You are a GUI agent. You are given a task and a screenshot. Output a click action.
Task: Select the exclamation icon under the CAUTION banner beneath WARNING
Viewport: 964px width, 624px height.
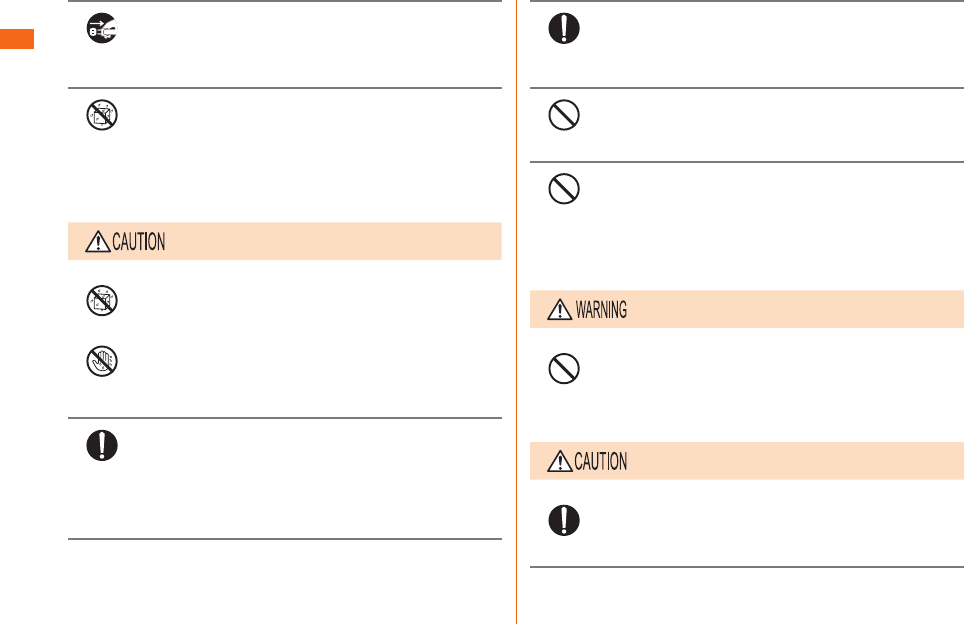[564, 520]
